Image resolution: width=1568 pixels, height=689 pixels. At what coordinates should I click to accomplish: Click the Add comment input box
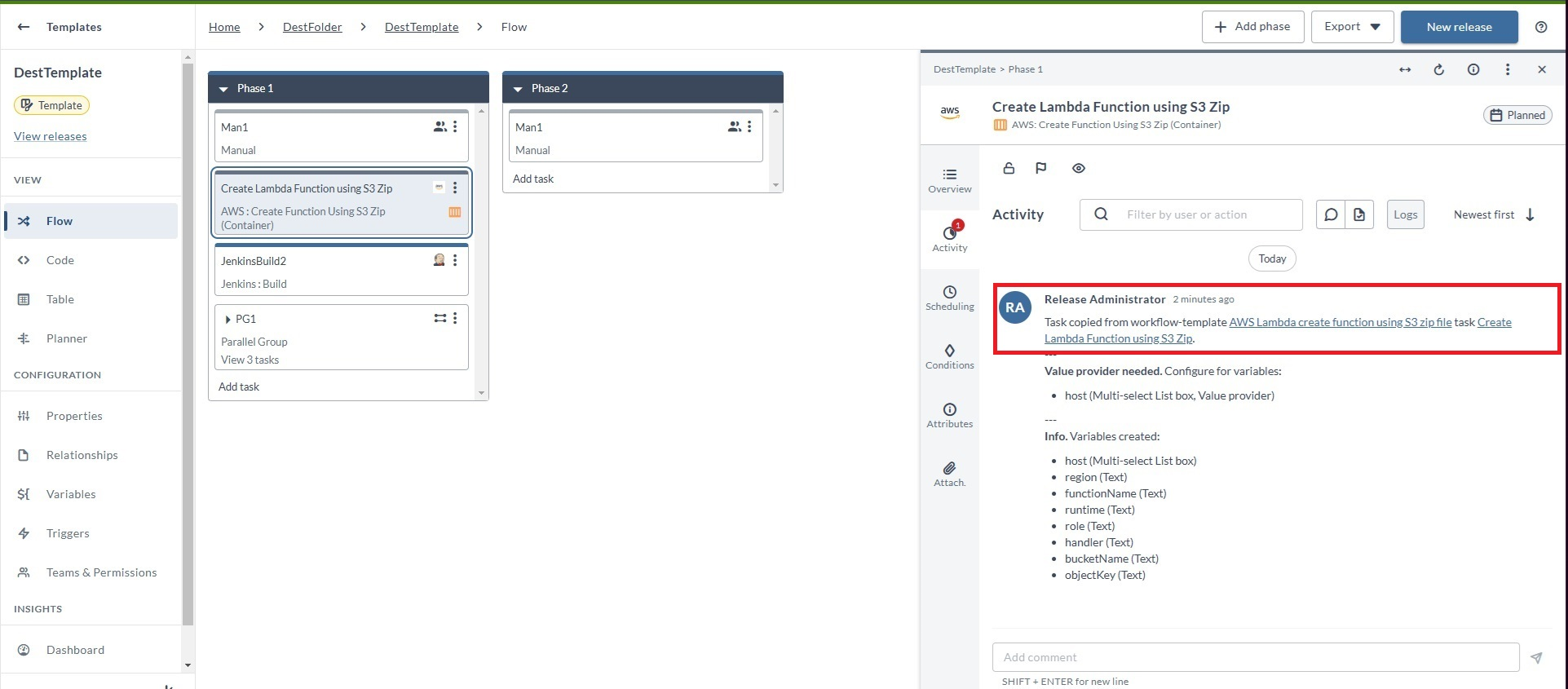pos(1256,657)
